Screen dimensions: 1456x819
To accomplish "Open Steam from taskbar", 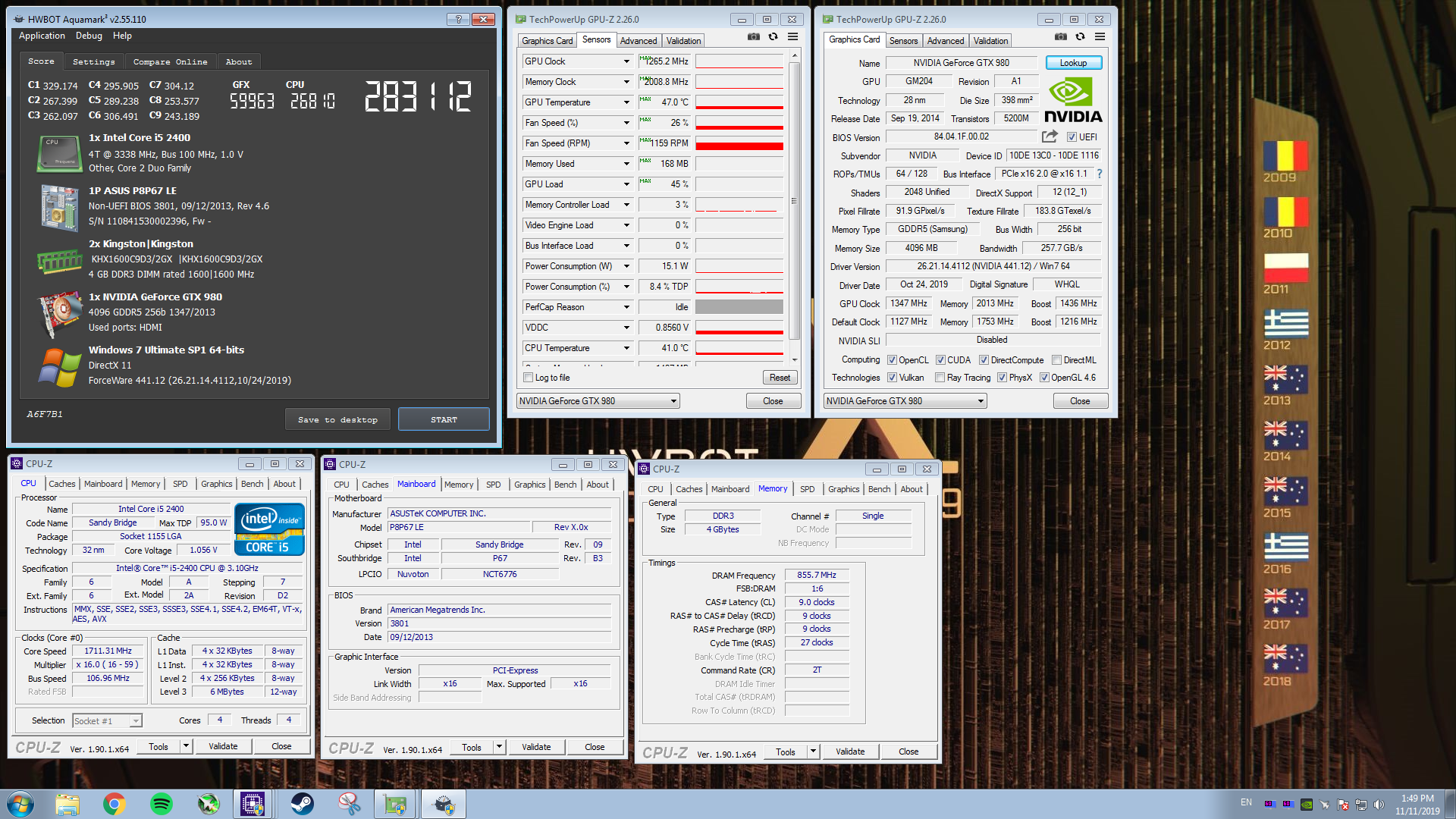I will coord(303,804).
